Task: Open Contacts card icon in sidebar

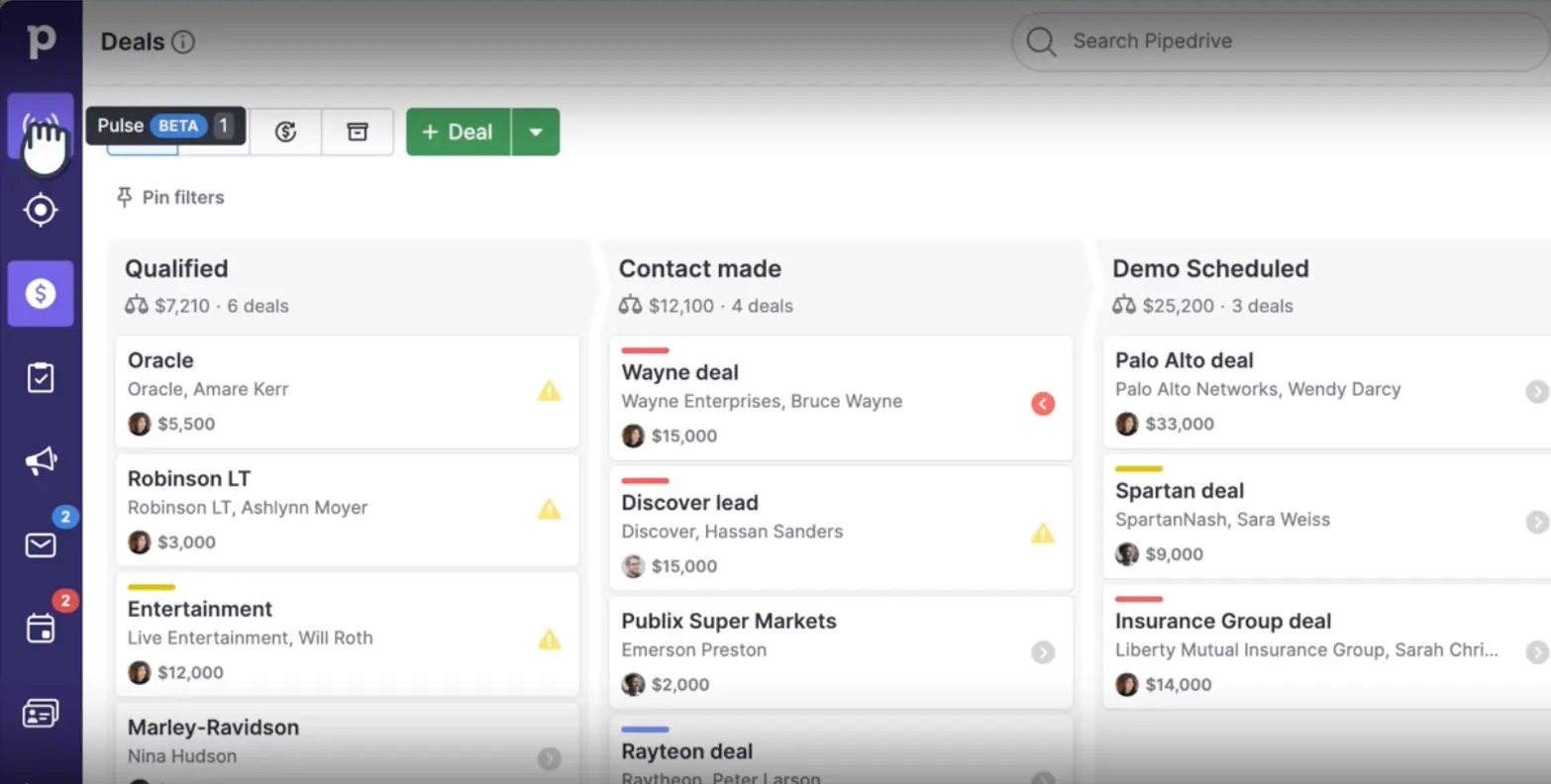Action: click(x=41, y=713)
